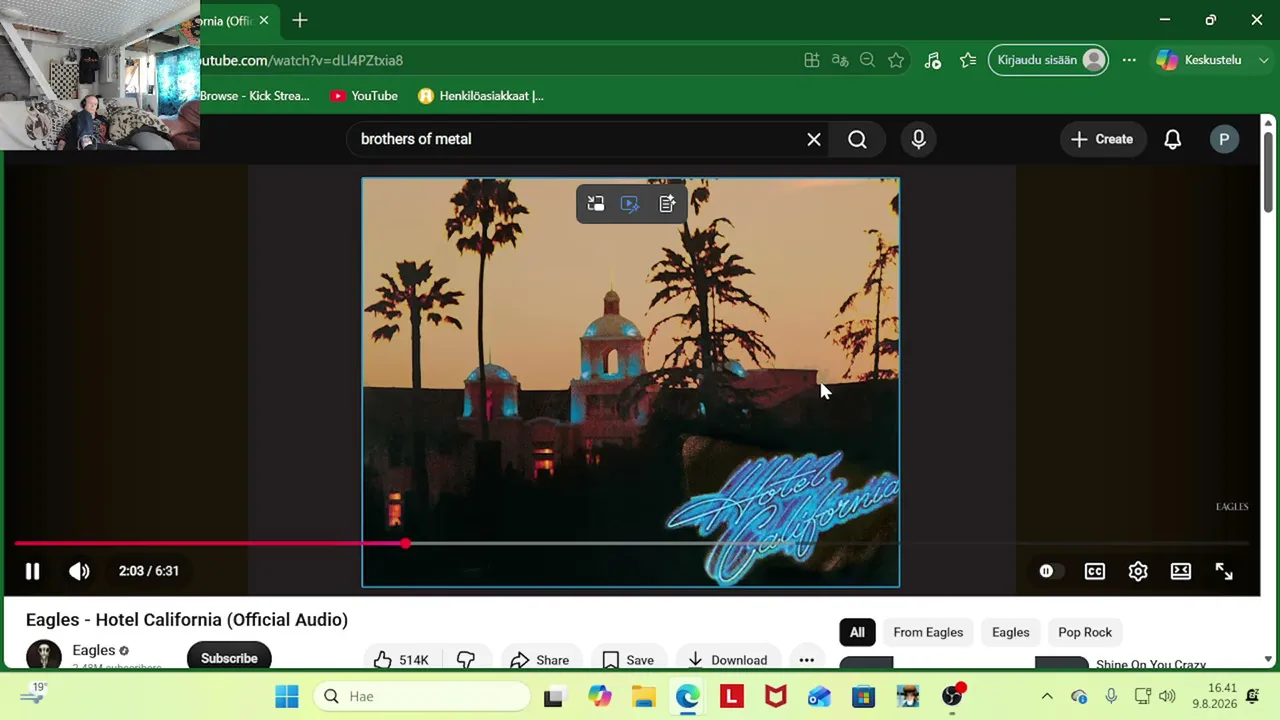Image resolution: width=1280 pixels, height=720 pixels.
Task: Click the video progress bar scrubber
Action: tap(405, 543)
